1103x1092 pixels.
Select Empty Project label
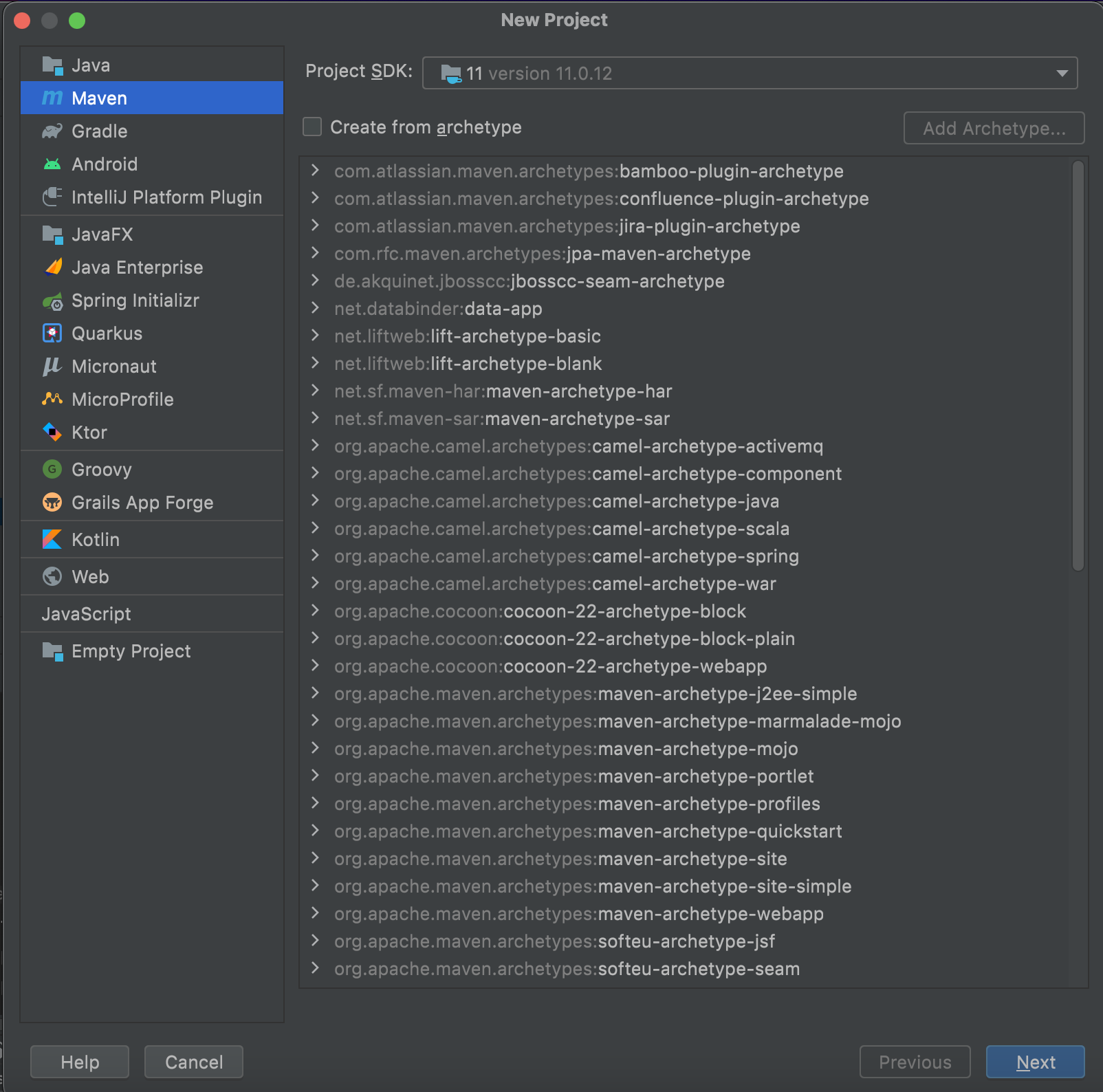[x=131, y=651]
